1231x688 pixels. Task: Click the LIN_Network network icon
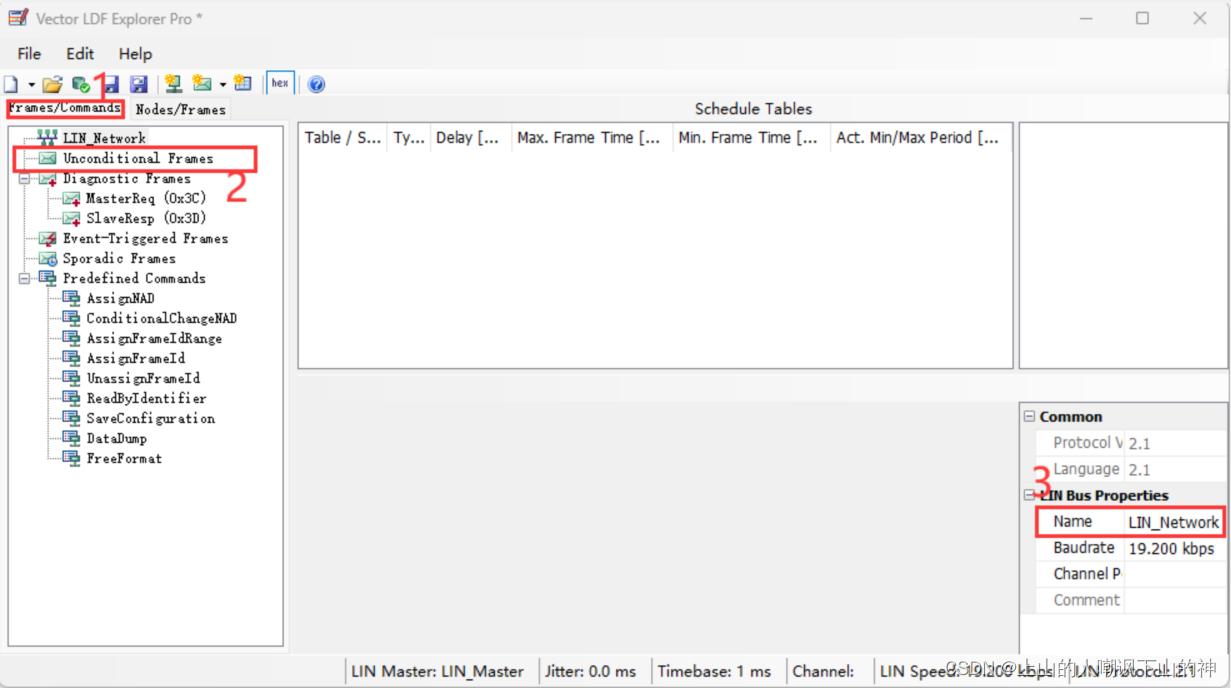click(47, 138)
